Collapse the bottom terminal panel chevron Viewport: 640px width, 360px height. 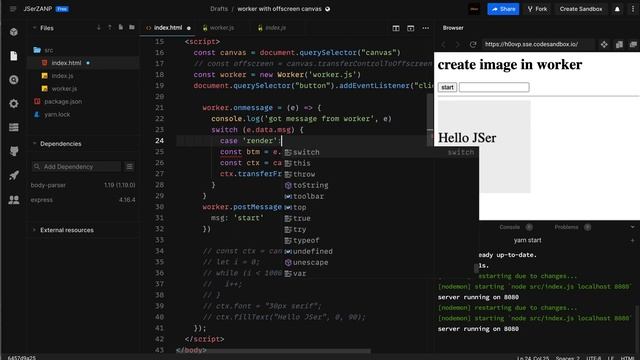coord(632,227)
